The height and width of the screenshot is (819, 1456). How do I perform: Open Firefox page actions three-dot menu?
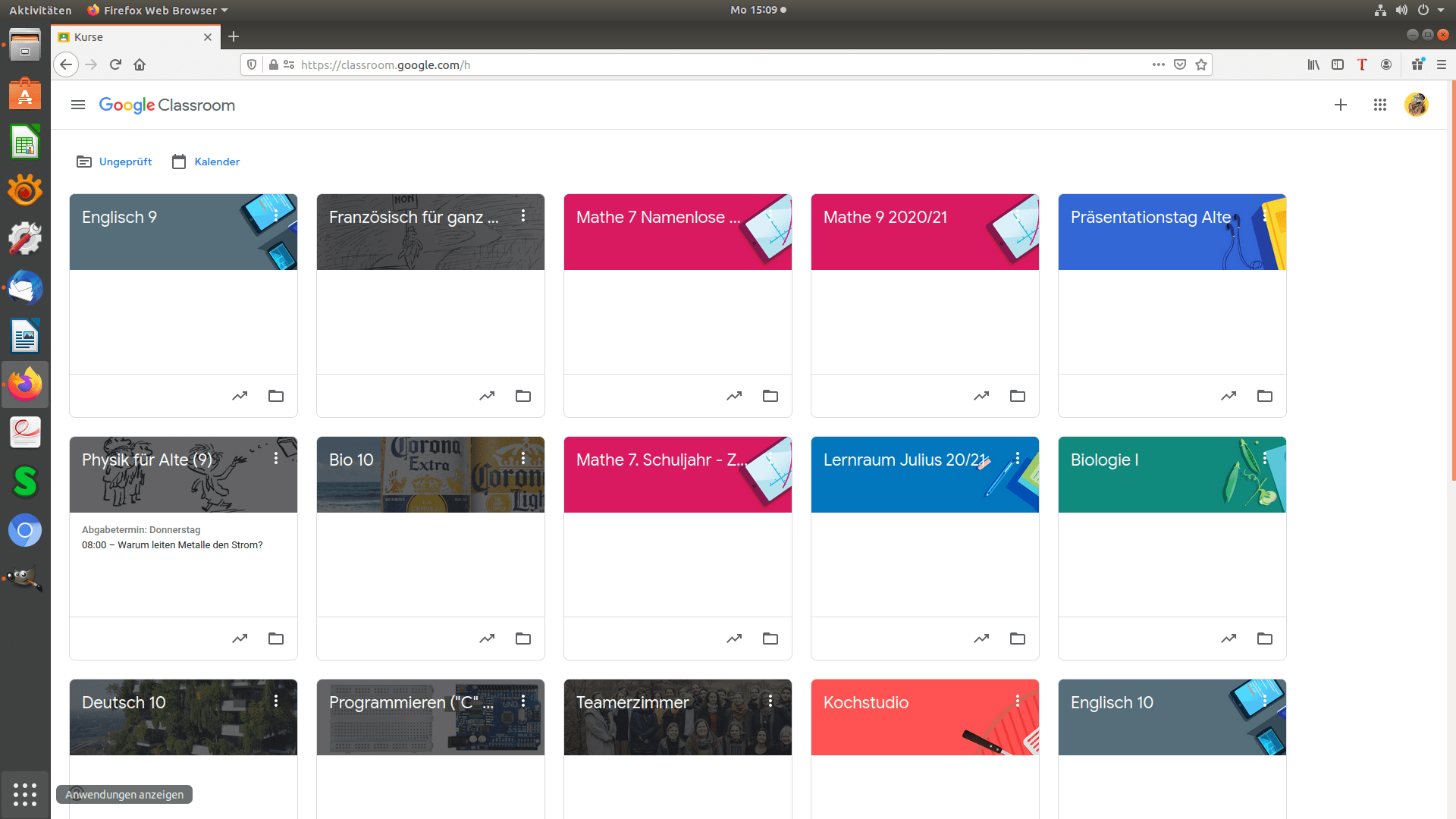(1159, 64)
